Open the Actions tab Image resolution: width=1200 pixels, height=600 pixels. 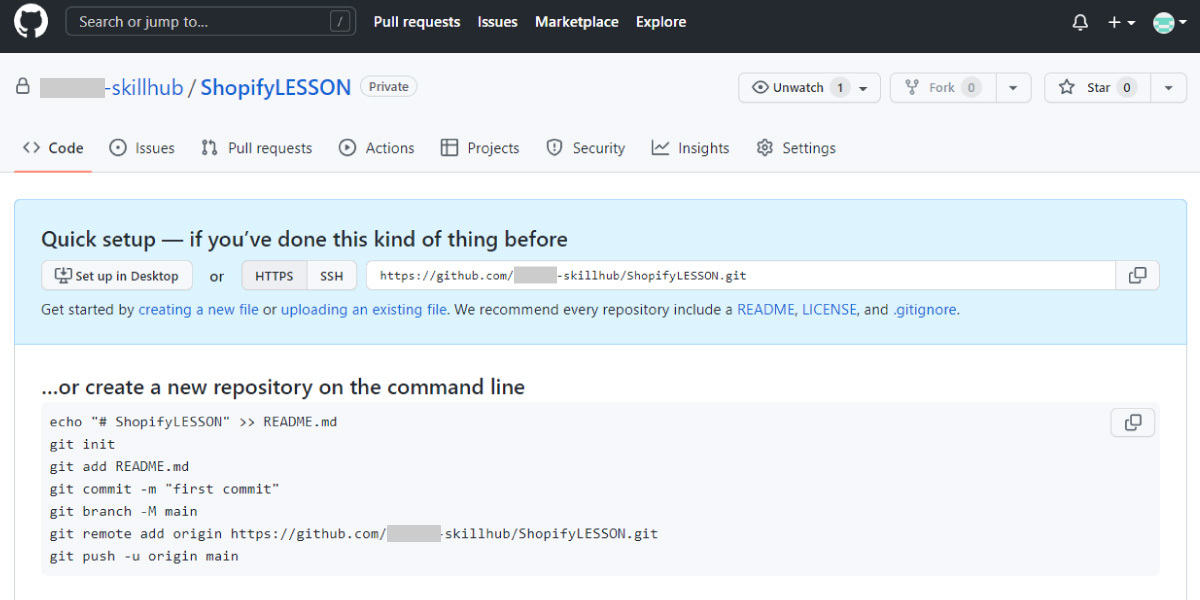377,148
